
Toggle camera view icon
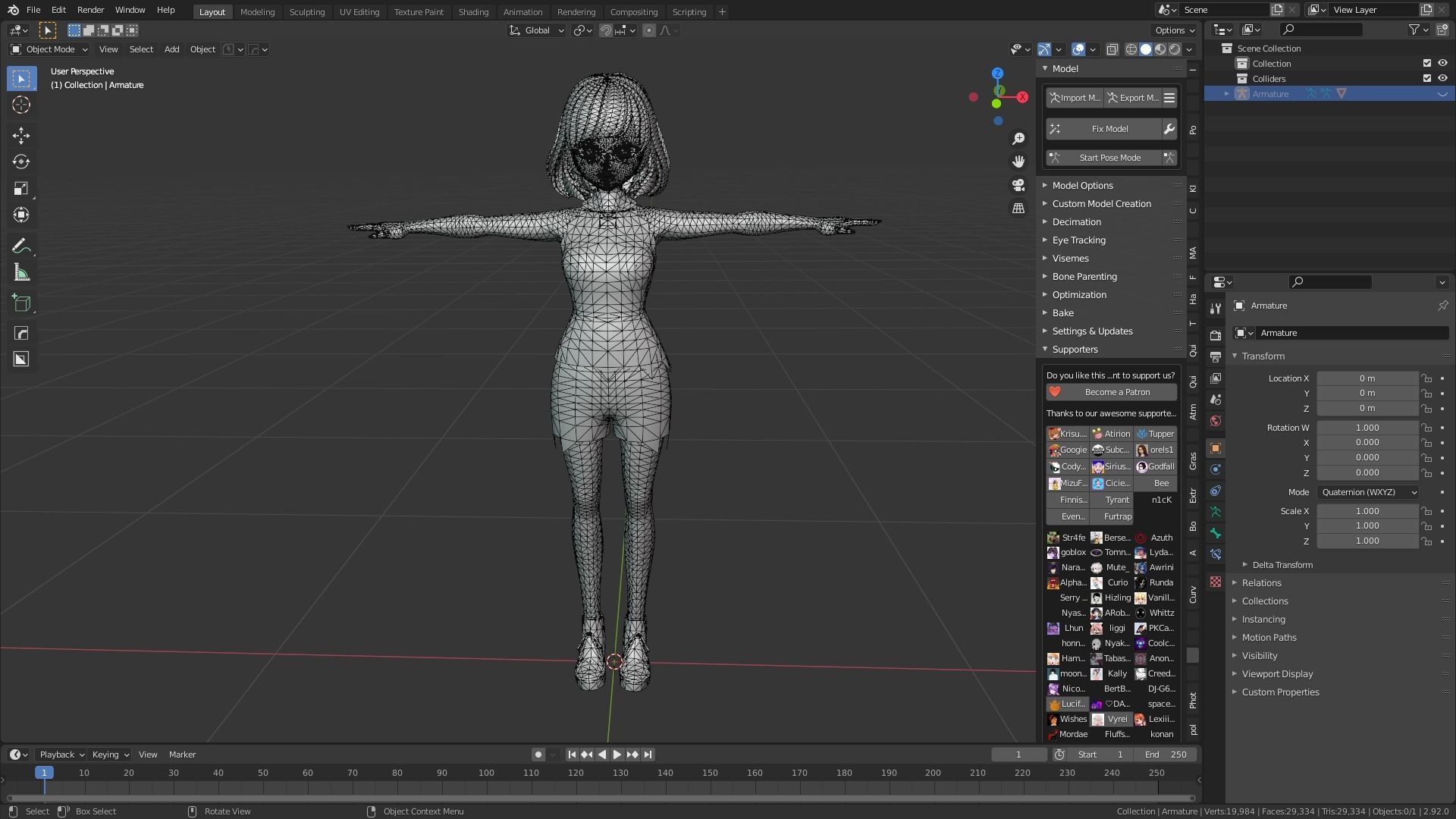click(1018, 185)
